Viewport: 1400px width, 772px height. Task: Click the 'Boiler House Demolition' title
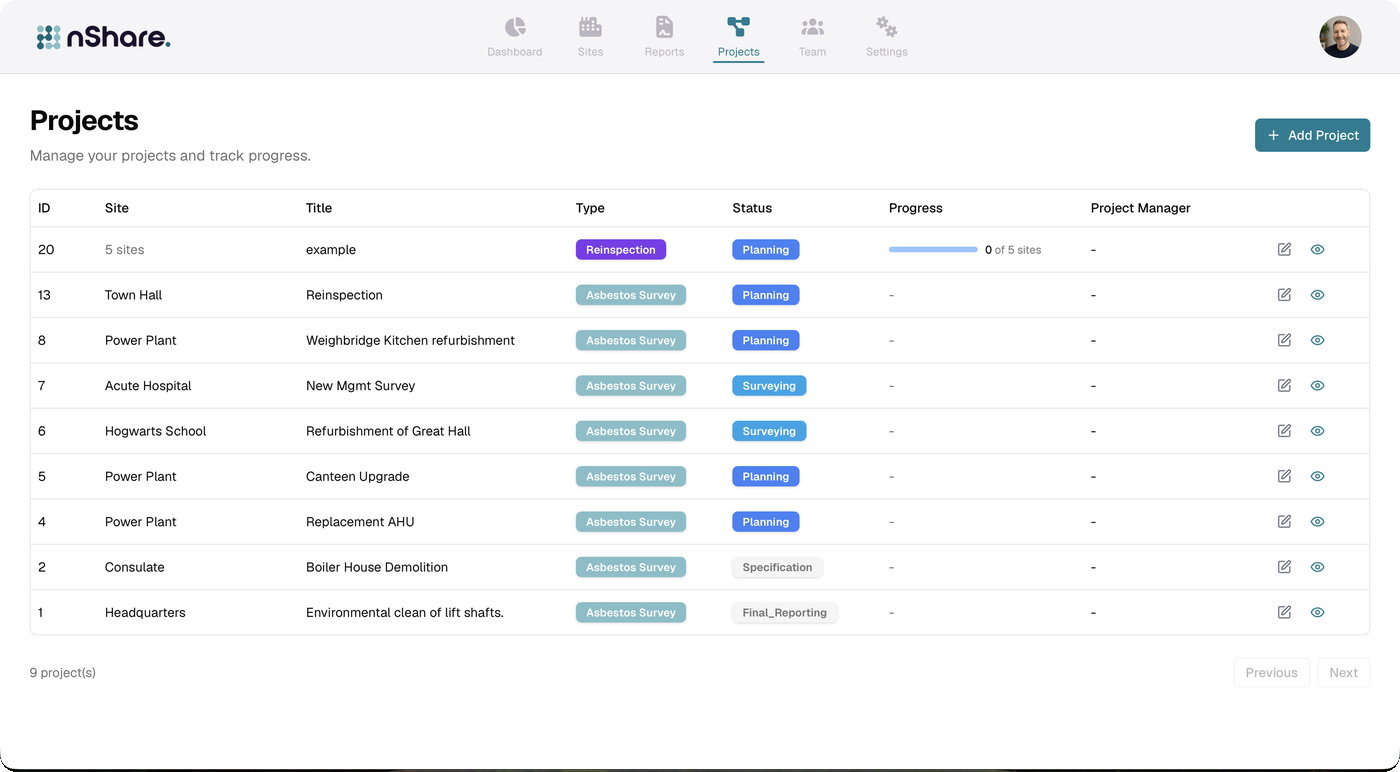tap(377, 567)
